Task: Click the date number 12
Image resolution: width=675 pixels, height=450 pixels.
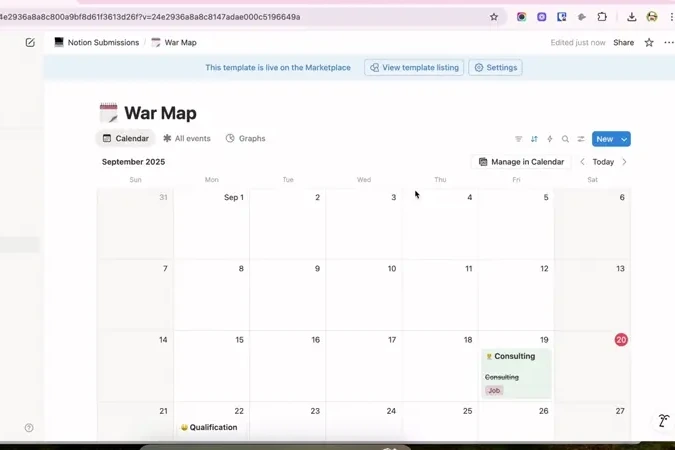Action: click(x=544, y=269)
